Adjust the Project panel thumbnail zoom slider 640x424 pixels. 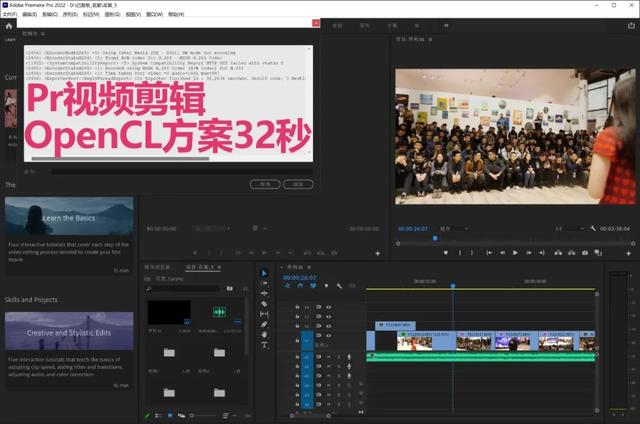tap(203, 415)
